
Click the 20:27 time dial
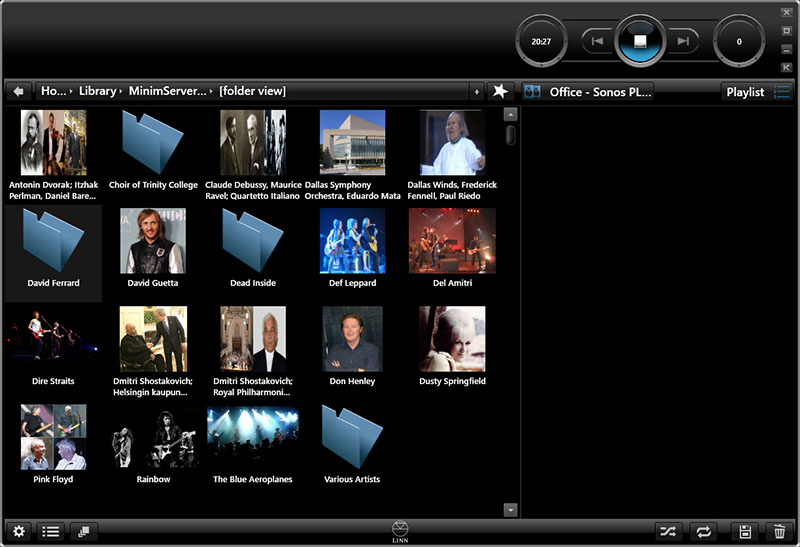click(x=541, y=41)
